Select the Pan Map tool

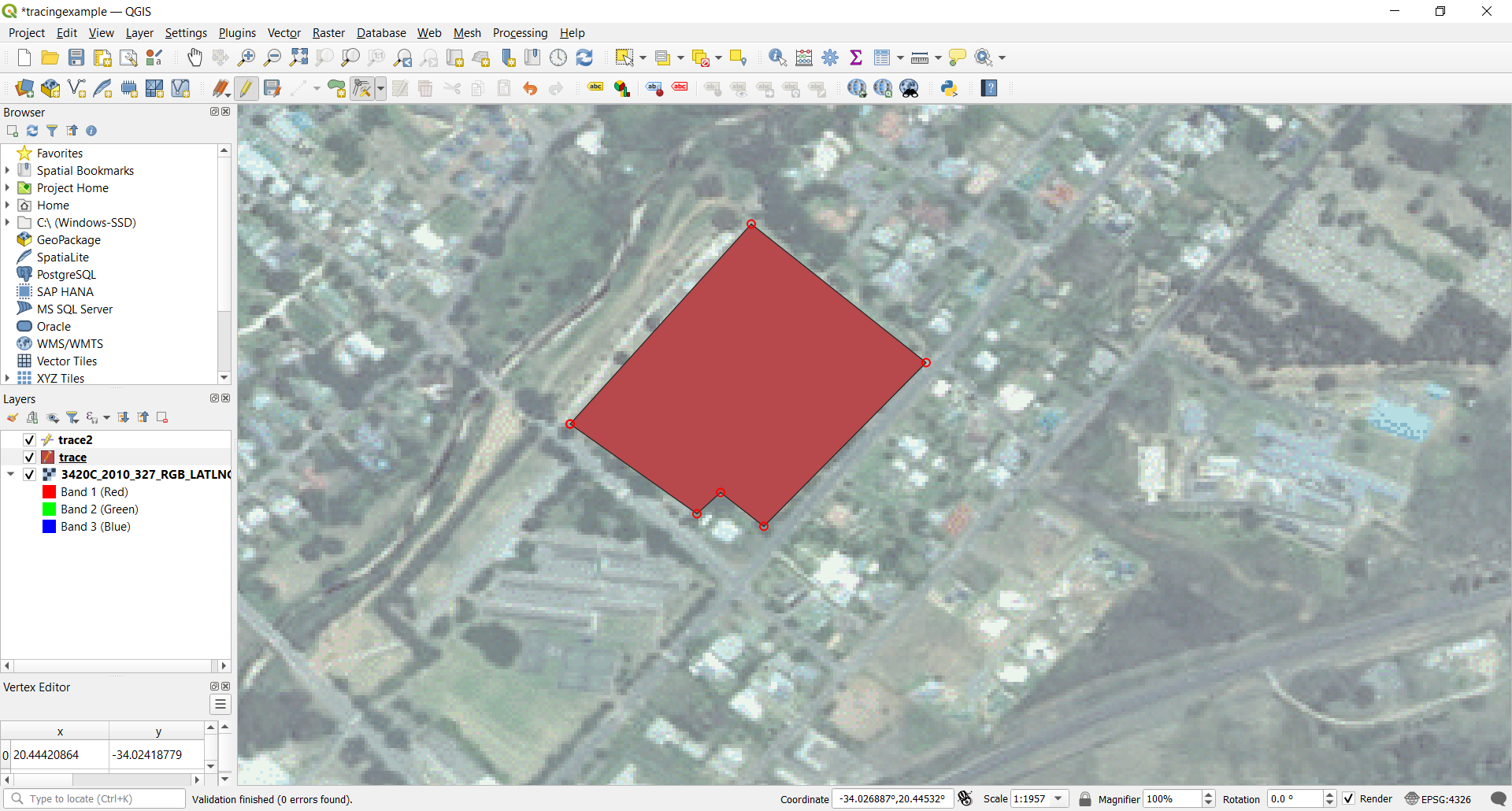coord(195,57)
